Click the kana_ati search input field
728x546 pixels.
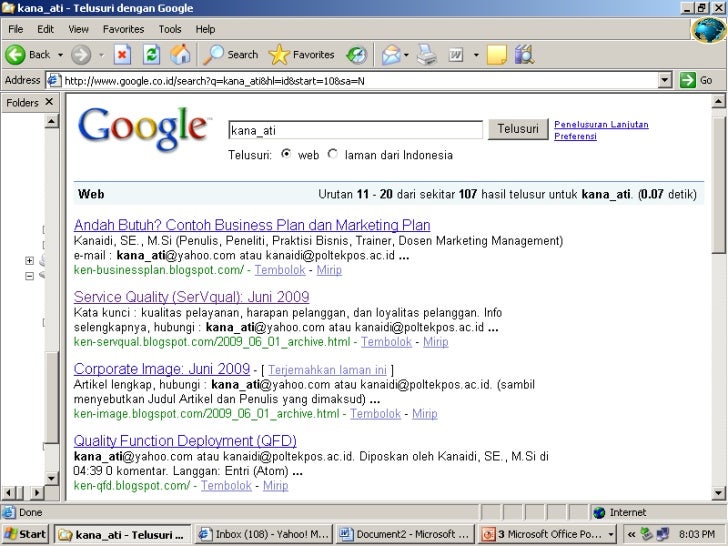[x=356, y=130]
